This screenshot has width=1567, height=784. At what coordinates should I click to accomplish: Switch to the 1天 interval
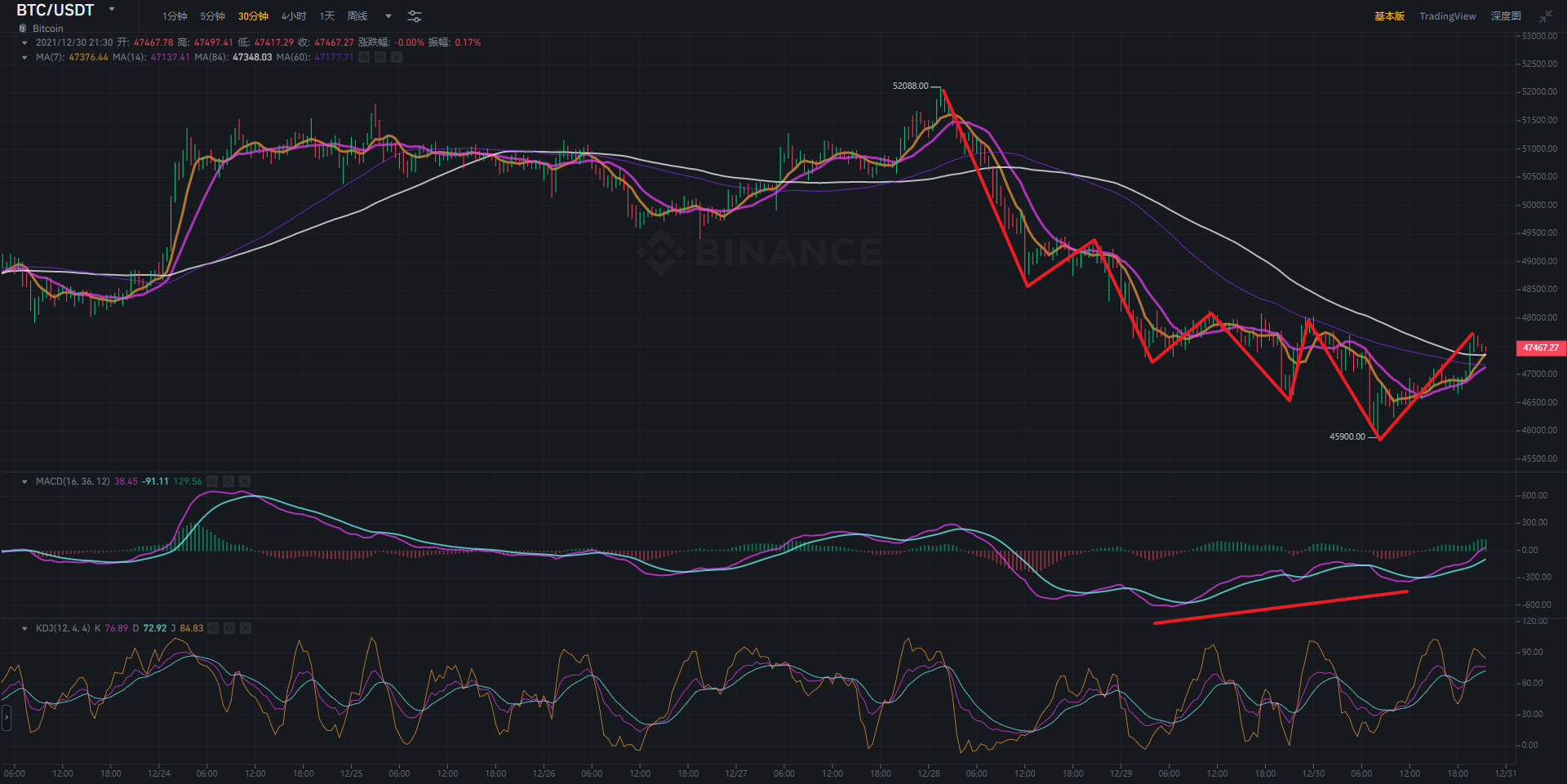point(327,16)
